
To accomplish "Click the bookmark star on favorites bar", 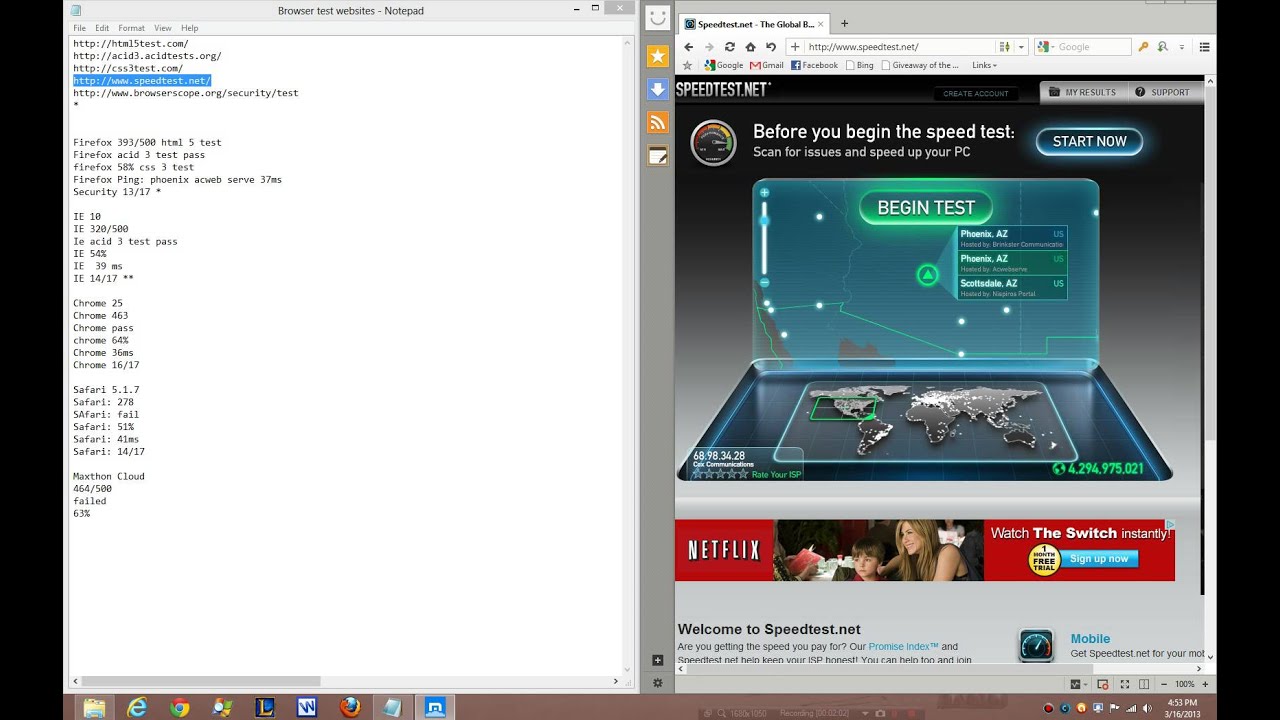I will point(687,65).
